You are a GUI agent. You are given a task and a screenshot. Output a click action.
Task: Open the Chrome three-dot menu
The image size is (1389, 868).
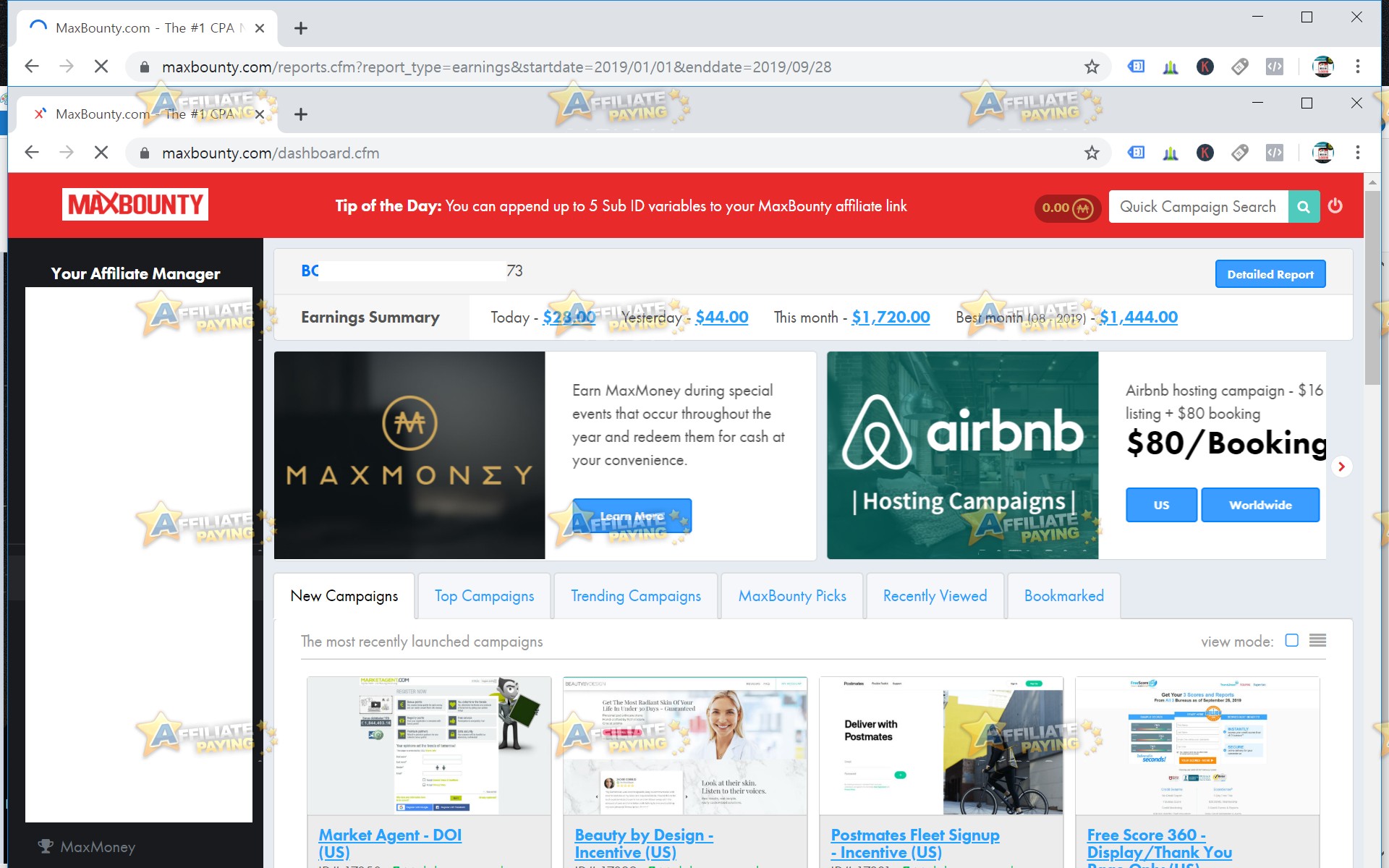[1357, 153]
